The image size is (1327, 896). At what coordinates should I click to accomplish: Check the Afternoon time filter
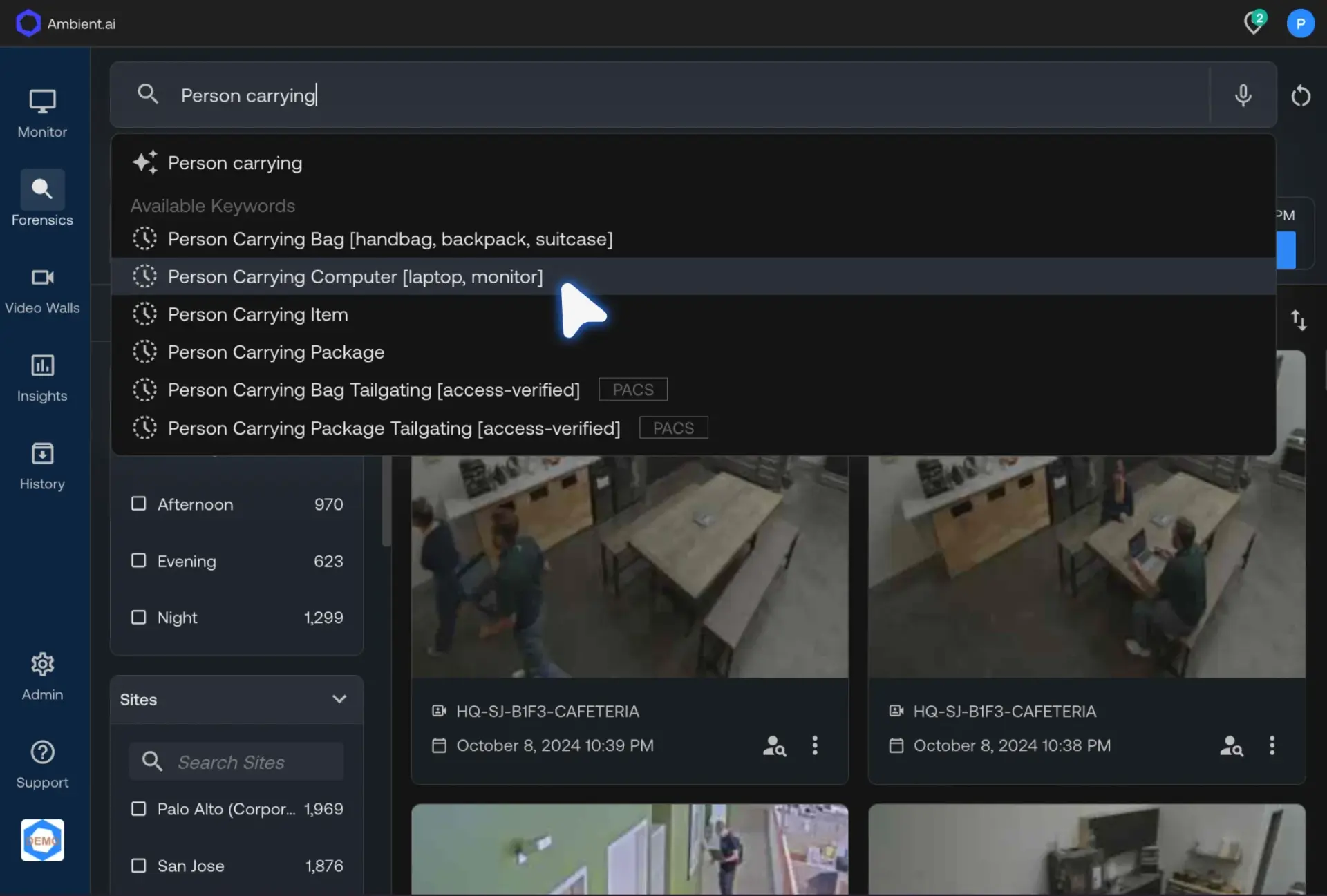click(138, 504)
